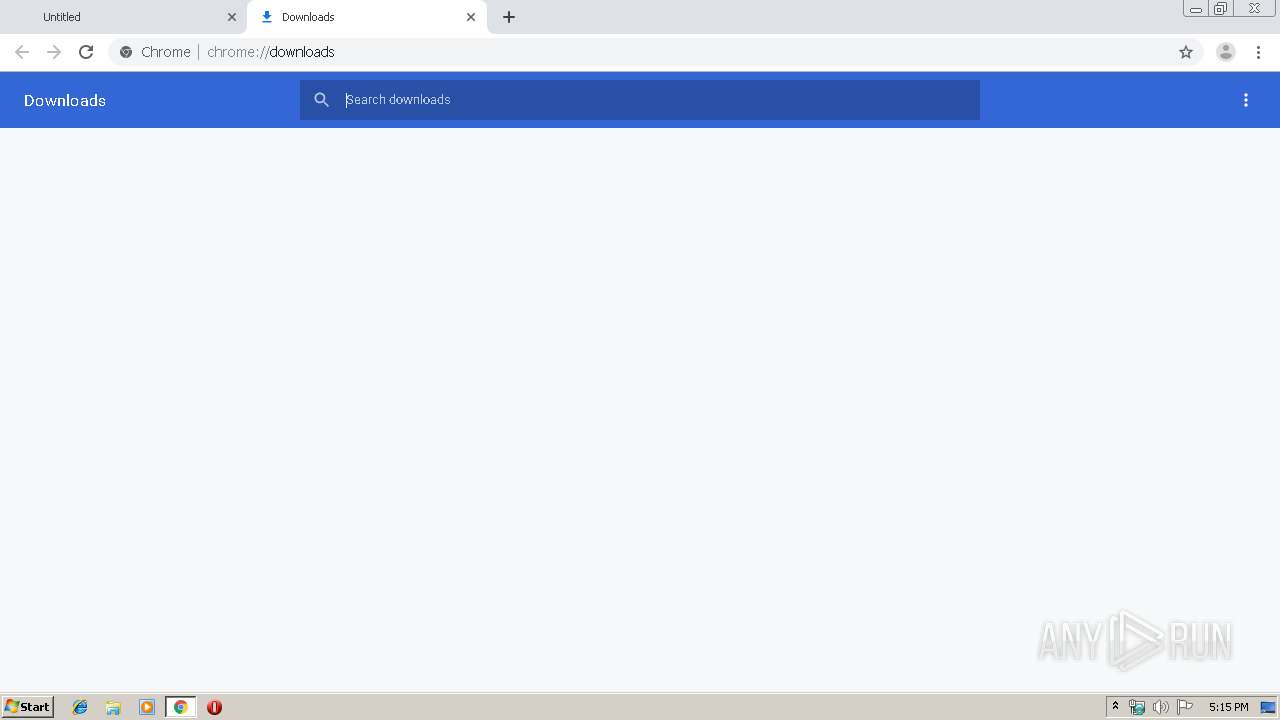Open Action Center flag icon
Viewport: 1280px width, 720px height.
(1185, 707)
